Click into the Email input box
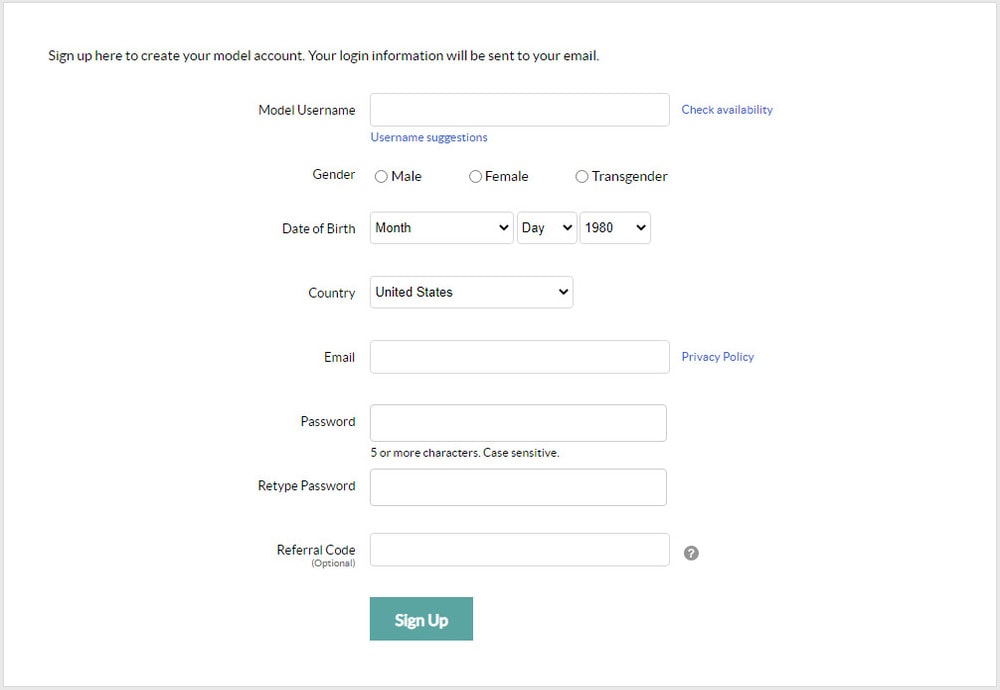 pos(519,357)
